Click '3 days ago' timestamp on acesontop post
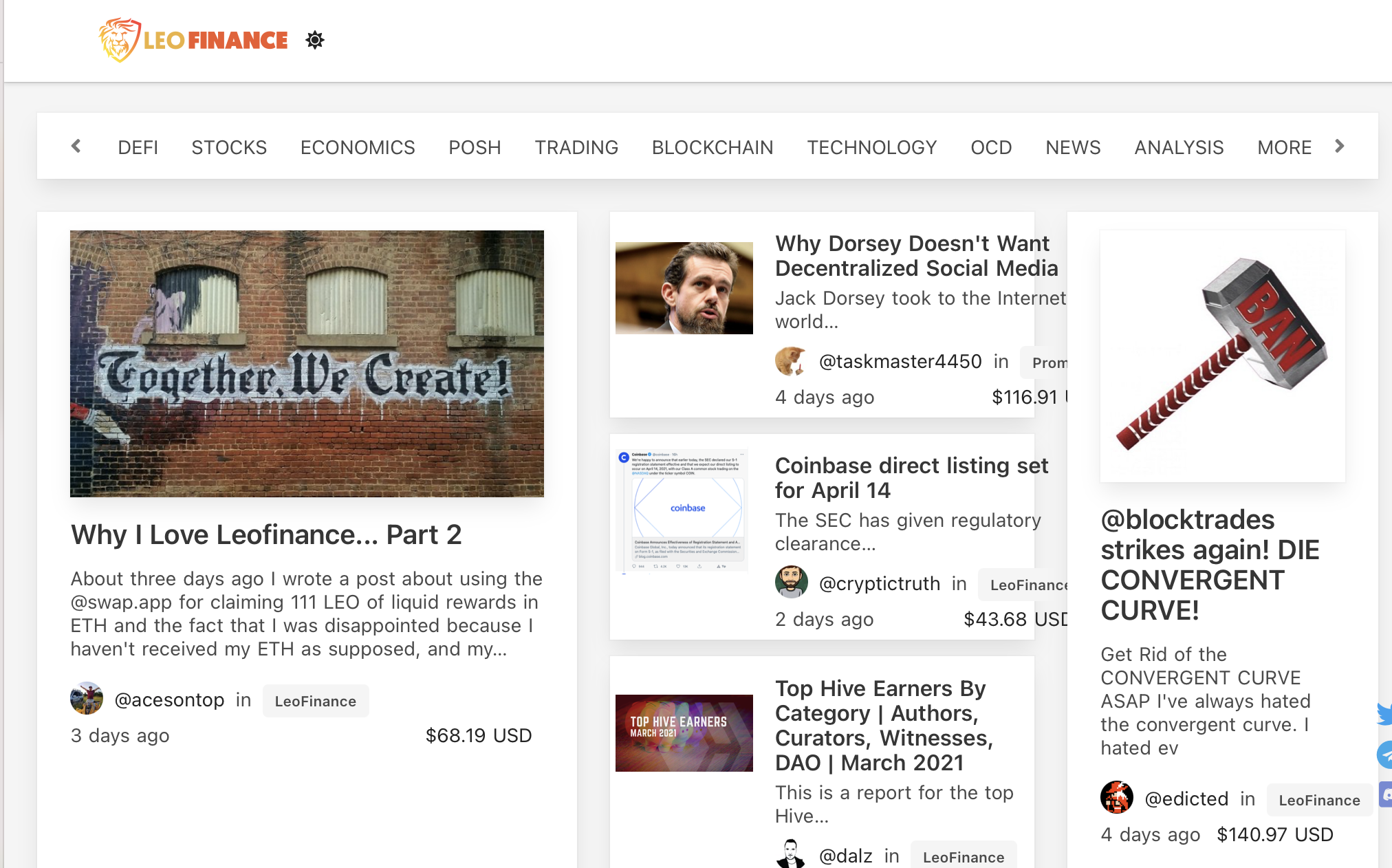 pos(120,735)
